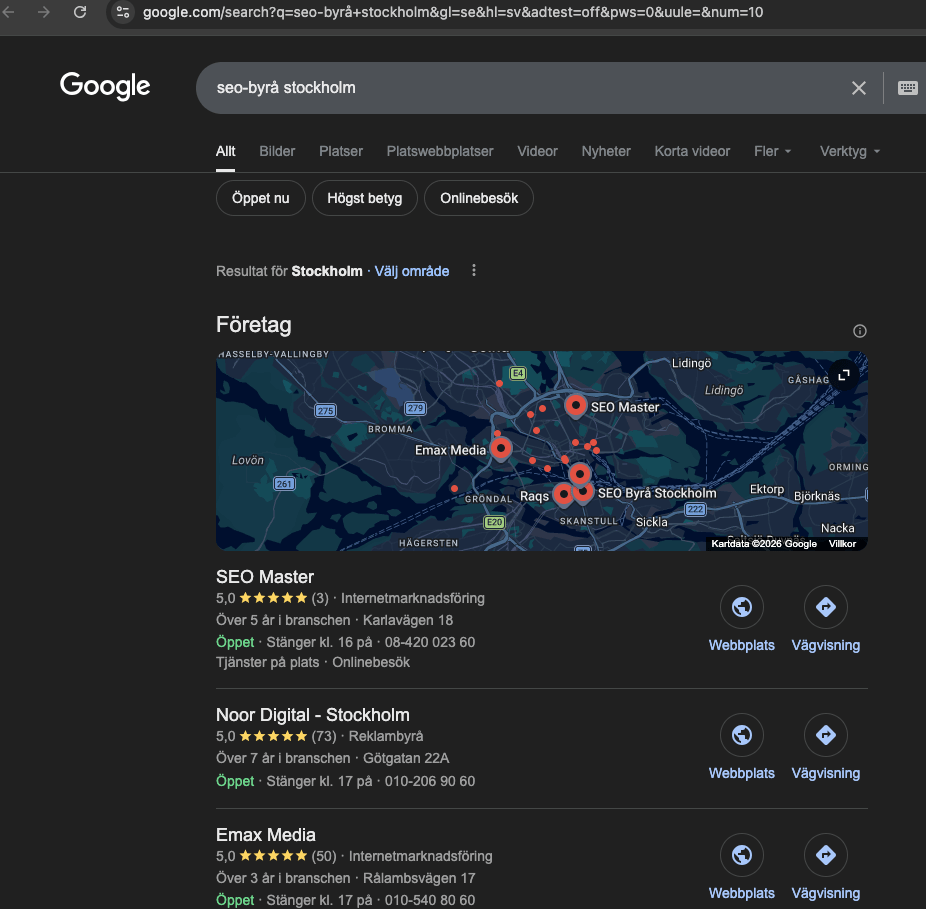Click the browser forward arrow

point(44,12)
